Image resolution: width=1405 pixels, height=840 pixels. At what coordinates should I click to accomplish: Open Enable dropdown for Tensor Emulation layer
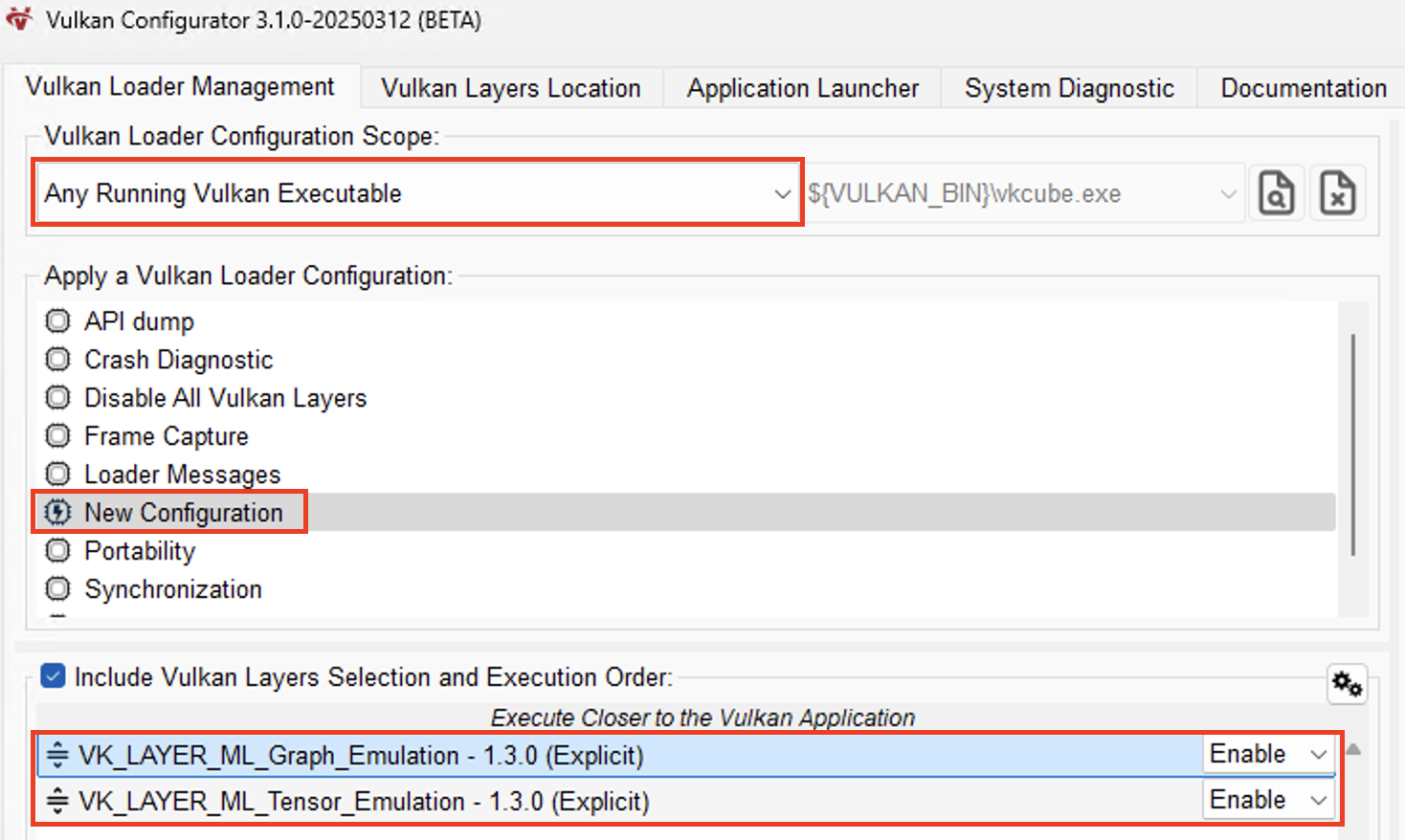pyautogui.click(x=1267, y=800)
